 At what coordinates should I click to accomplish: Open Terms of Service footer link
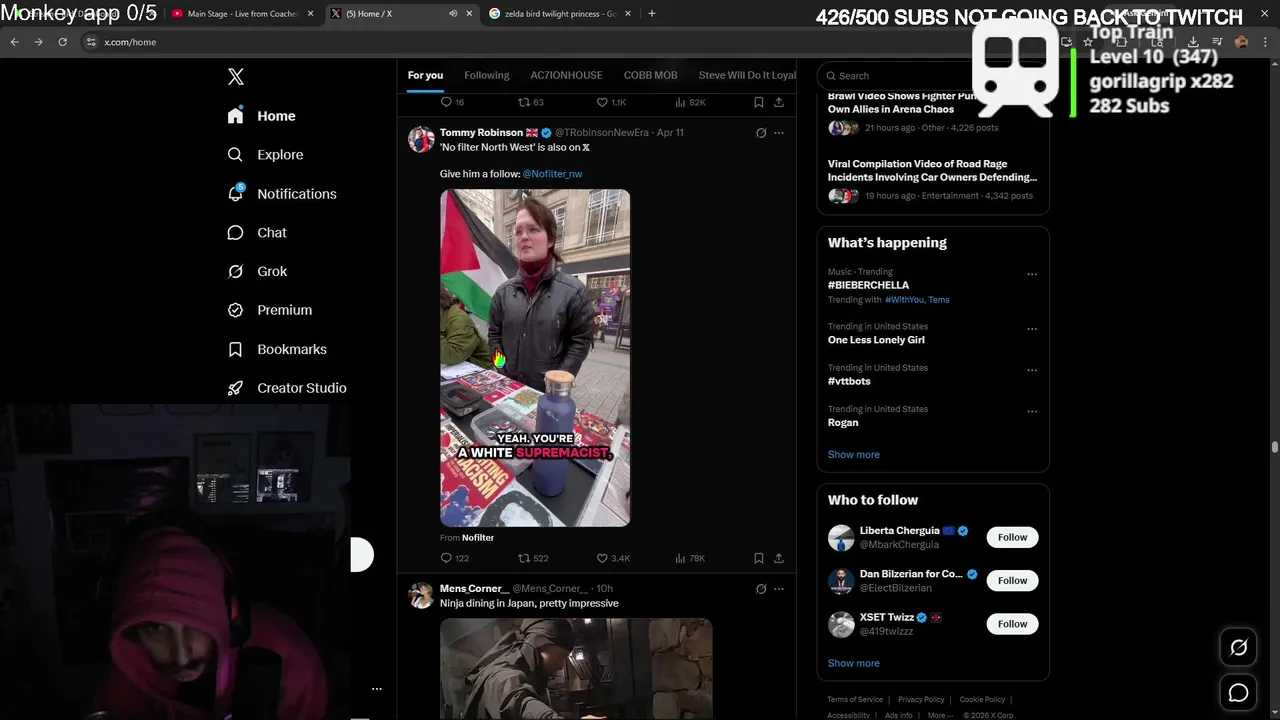click(x=855, y=700)
